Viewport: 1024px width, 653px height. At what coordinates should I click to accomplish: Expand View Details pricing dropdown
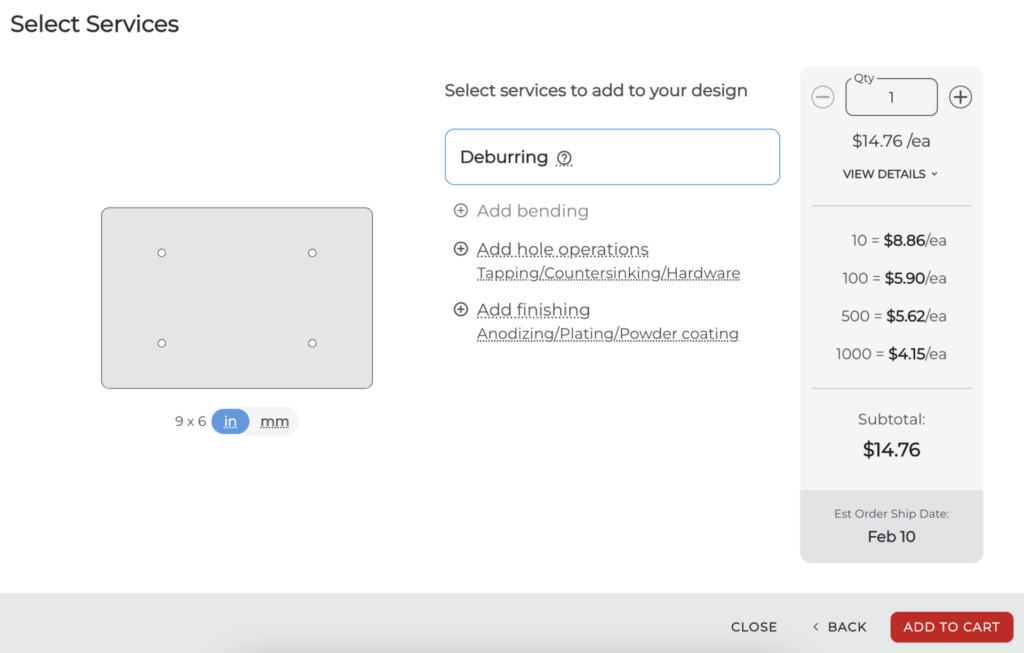pyautogui.click(x=890, y=174)
